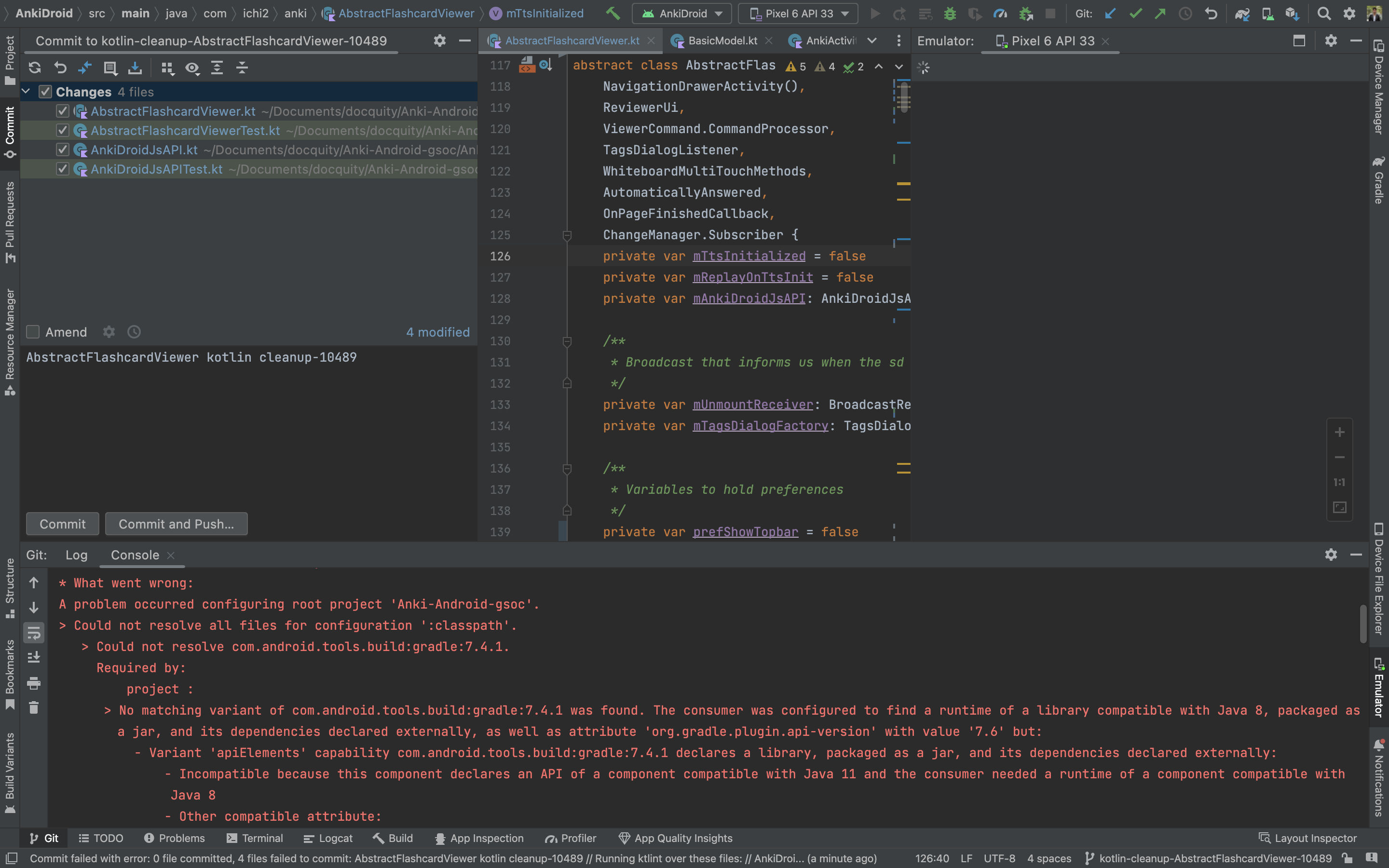Screen dimensions: 1389x868
Task: Enable the Amend commit option
Action: (x=33, y=332)
